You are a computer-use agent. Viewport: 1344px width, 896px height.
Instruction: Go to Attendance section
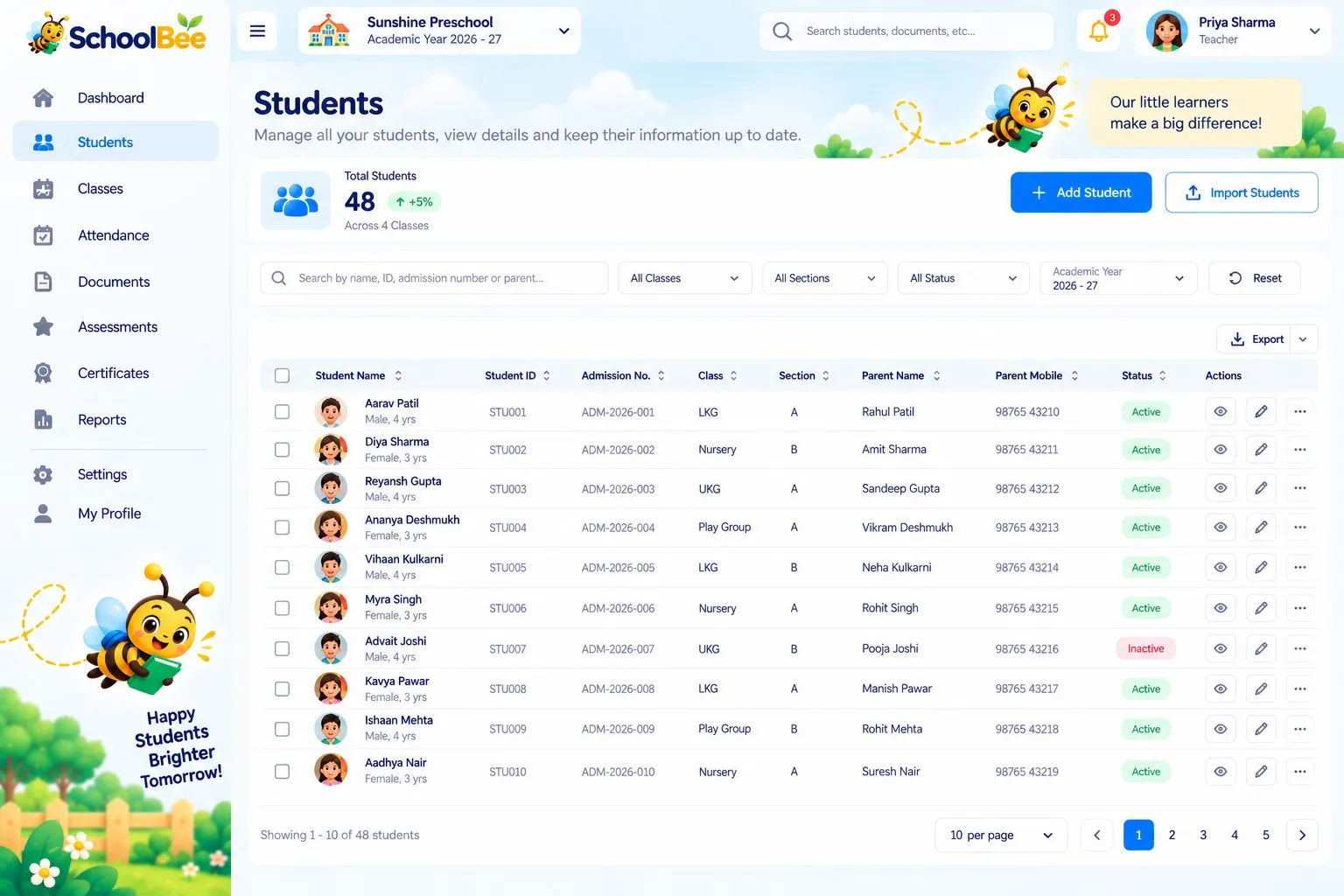point(114,235)
